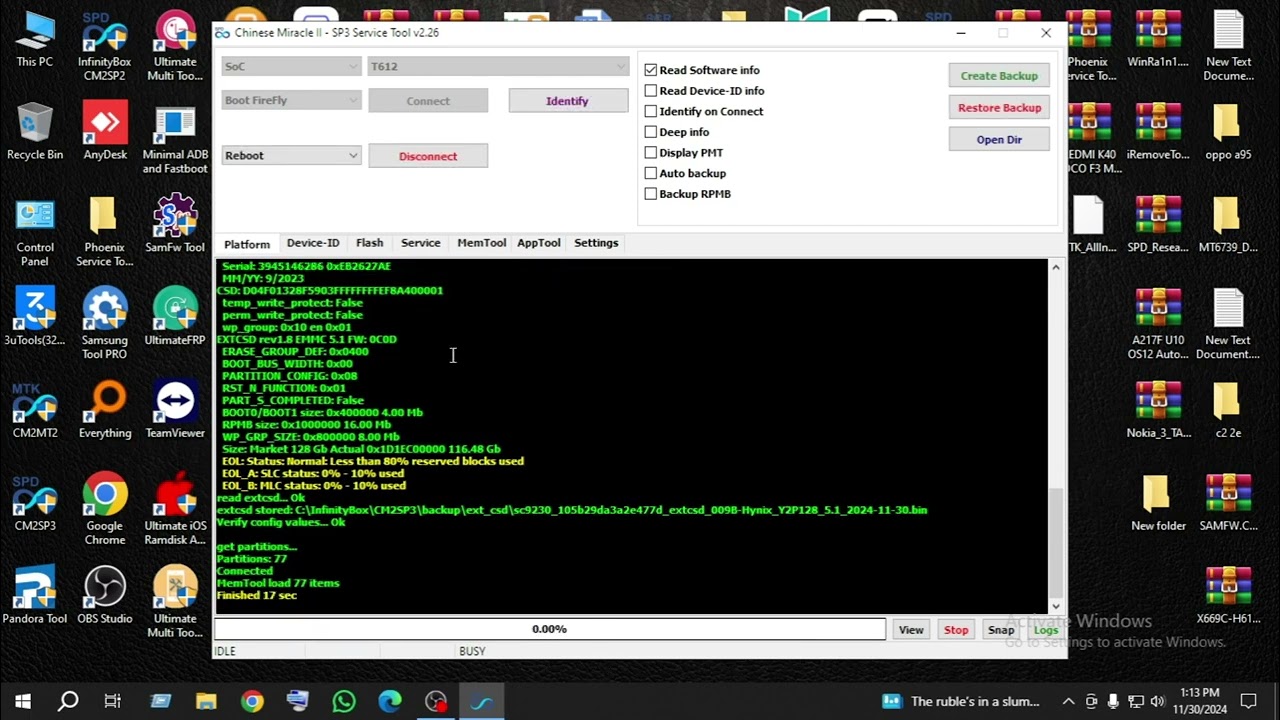The height and width of the screenshot is (720, 1280).
Task: Launch UltimateFRP desktop icon
Action: [x=175, y=318]
